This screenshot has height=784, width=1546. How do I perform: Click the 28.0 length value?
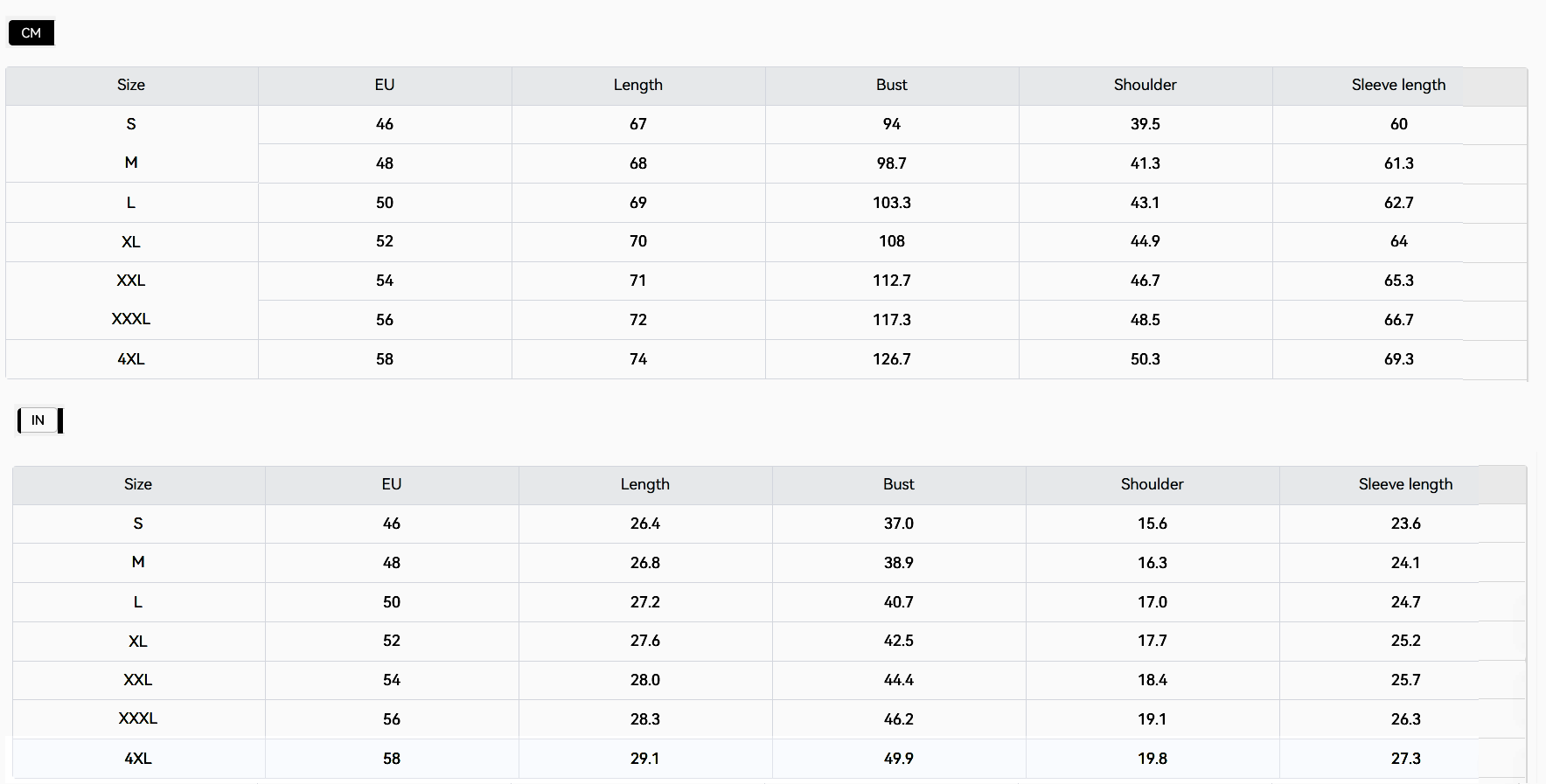pos(644,680)
